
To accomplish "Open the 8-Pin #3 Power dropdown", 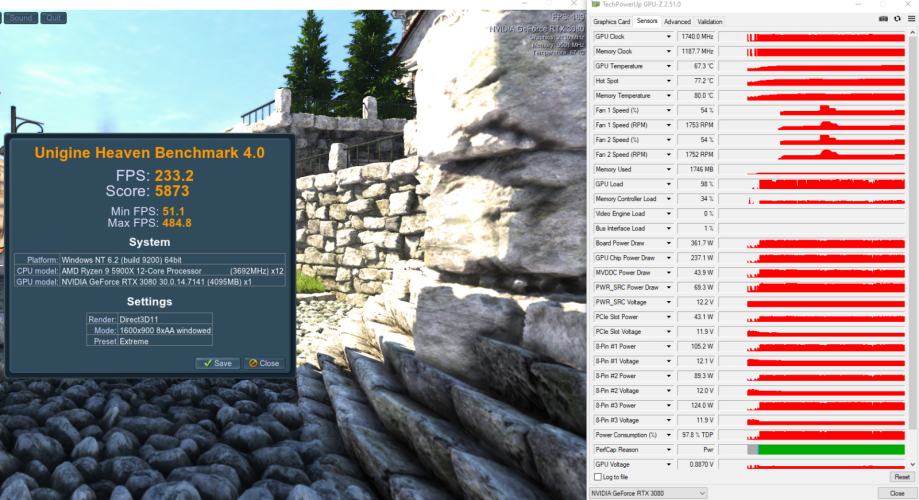I will point(668,406).
